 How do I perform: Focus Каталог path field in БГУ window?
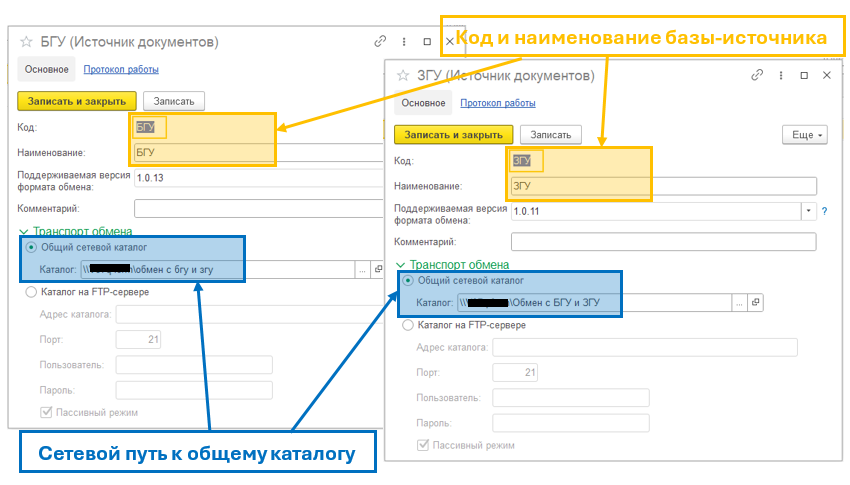click(218, 269)
